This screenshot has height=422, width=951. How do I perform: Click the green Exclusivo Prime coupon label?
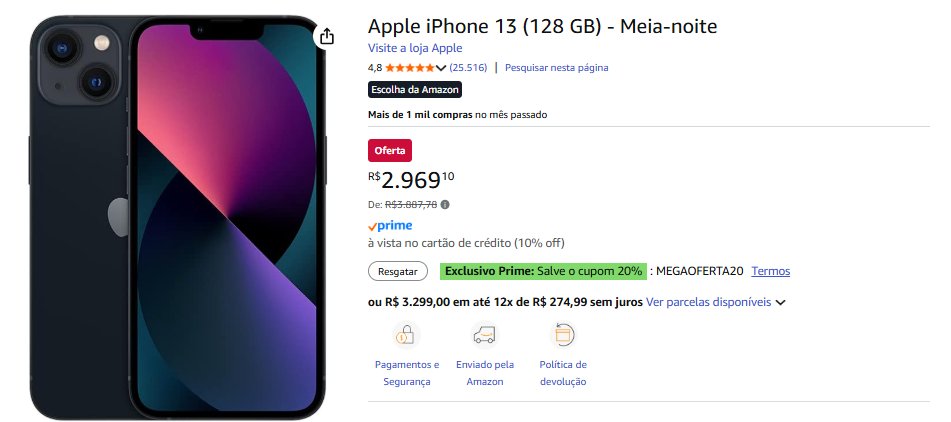point(543,271)
